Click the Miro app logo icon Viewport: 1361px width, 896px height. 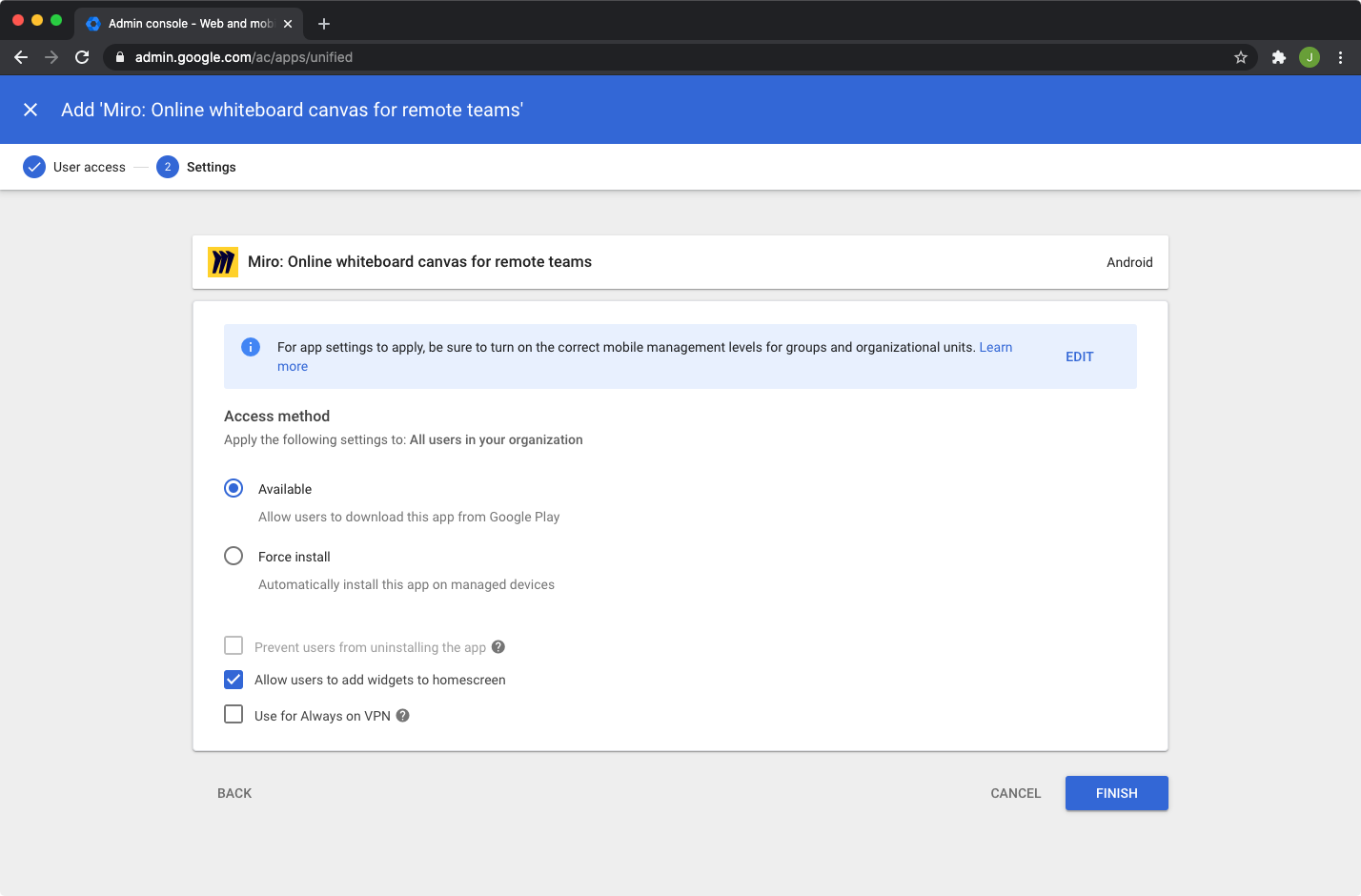click(223, 262)
